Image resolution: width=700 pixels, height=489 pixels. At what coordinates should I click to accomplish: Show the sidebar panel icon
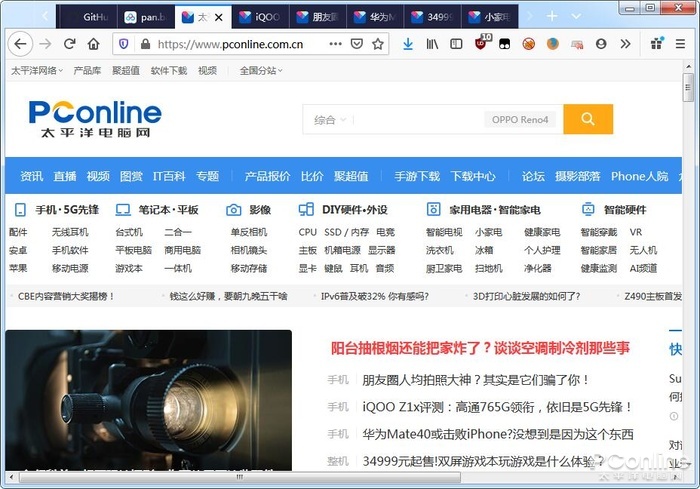point(456,44)
